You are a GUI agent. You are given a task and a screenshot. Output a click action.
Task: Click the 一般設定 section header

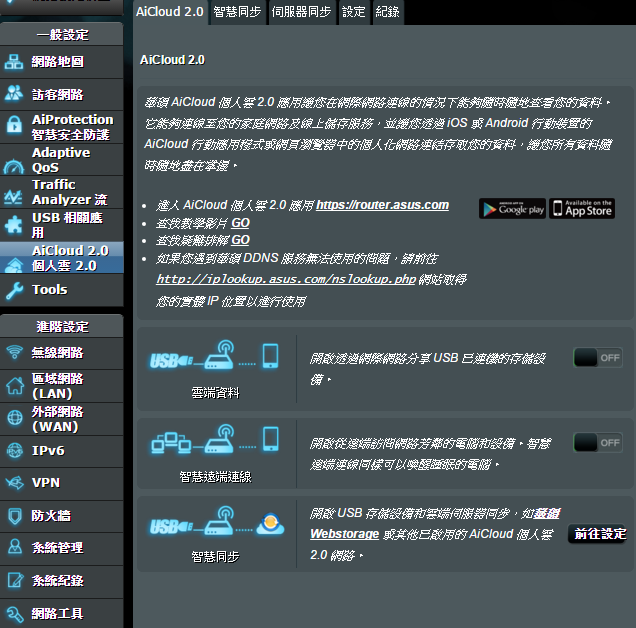(62, 35)
